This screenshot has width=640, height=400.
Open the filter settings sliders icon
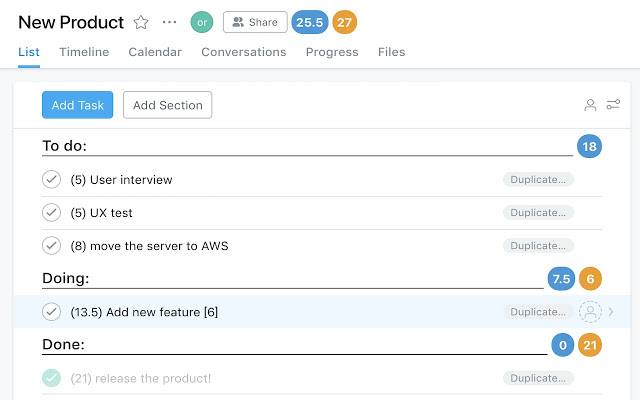[613, 105]
